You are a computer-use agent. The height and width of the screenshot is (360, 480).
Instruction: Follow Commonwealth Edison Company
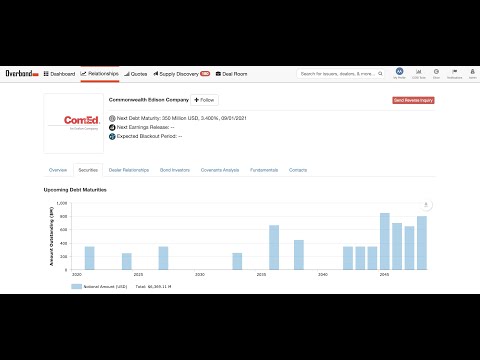tap(204, 100)
